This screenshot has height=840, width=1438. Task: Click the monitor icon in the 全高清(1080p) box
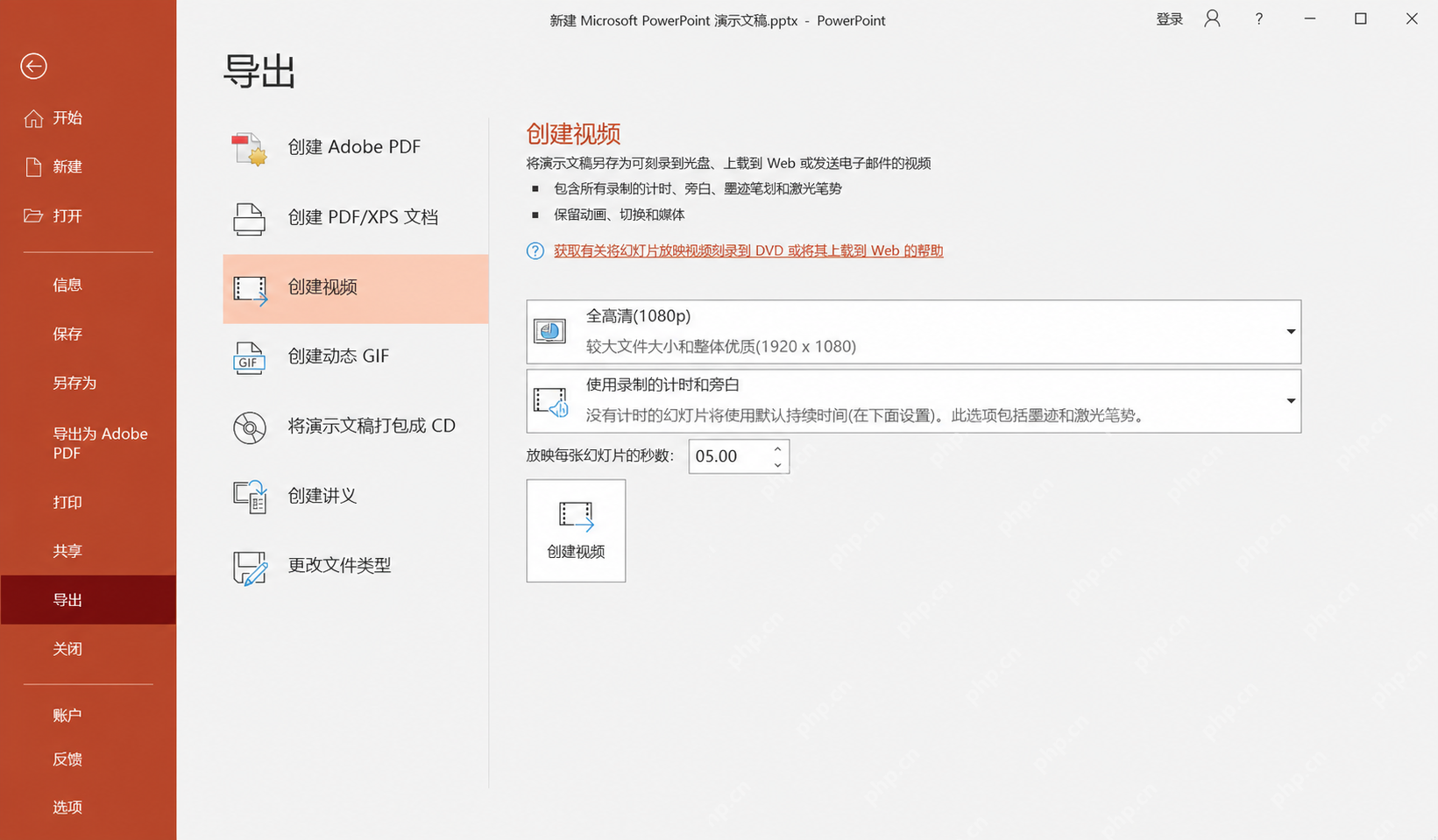pos(550,331)
